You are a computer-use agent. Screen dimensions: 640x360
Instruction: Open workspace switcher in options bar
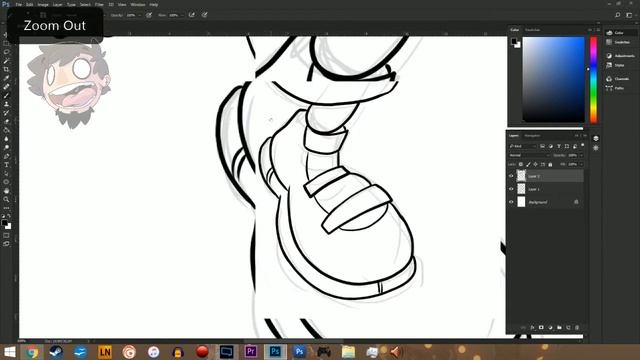pos(629,15)
